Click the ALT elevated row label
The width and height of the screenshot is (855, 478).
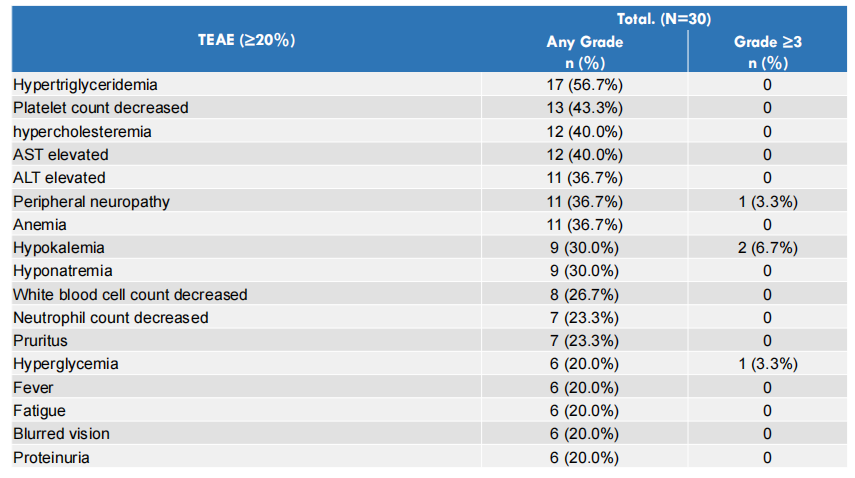59,178
